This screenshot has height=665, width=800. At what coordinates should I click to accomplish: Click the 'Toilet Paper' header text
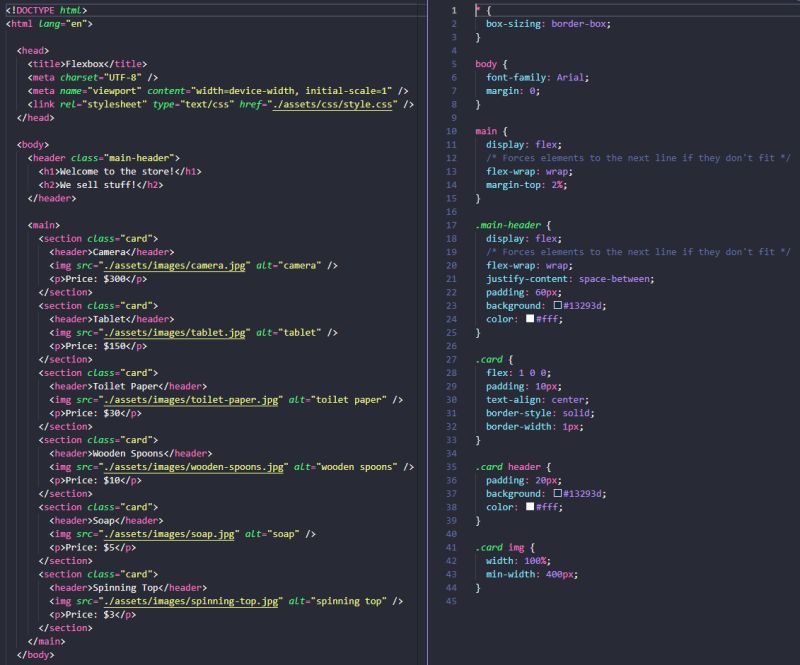128,386
